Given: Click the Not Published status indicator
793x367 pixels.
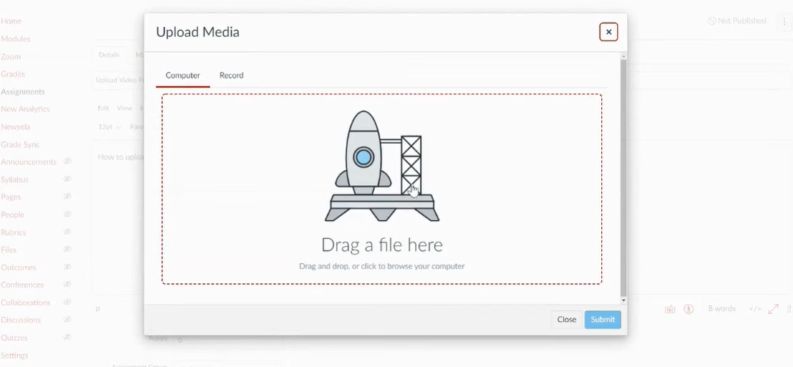Looking at the screenshot, I should (737, 21).
